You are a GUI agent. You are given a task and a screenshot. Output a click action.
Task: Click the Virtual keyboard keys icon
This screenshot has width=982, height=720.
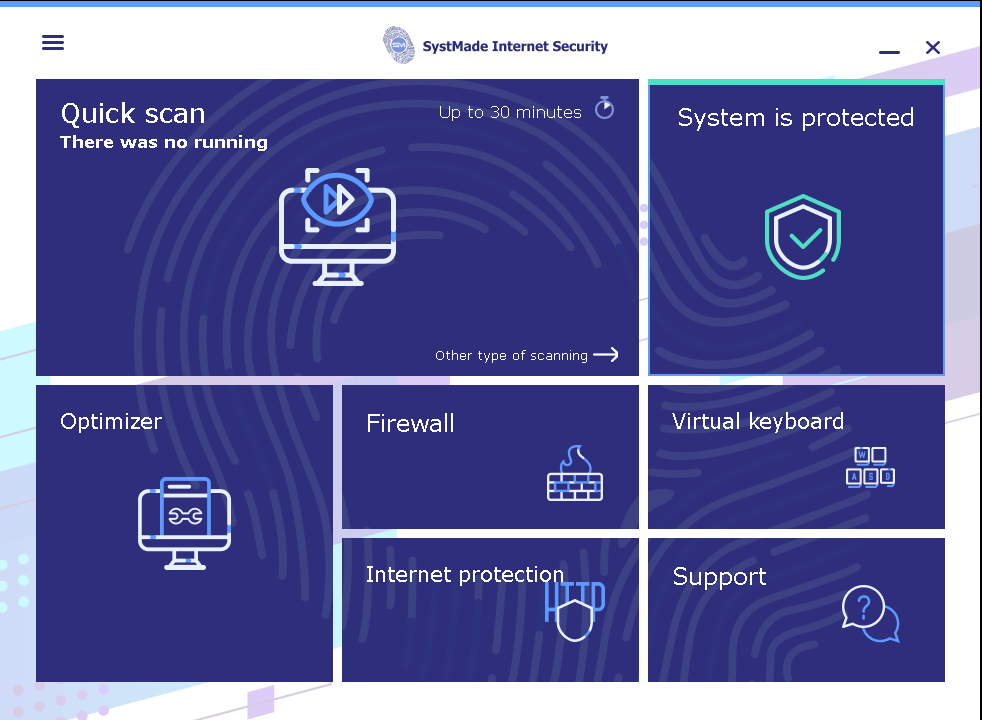point(870,467)
